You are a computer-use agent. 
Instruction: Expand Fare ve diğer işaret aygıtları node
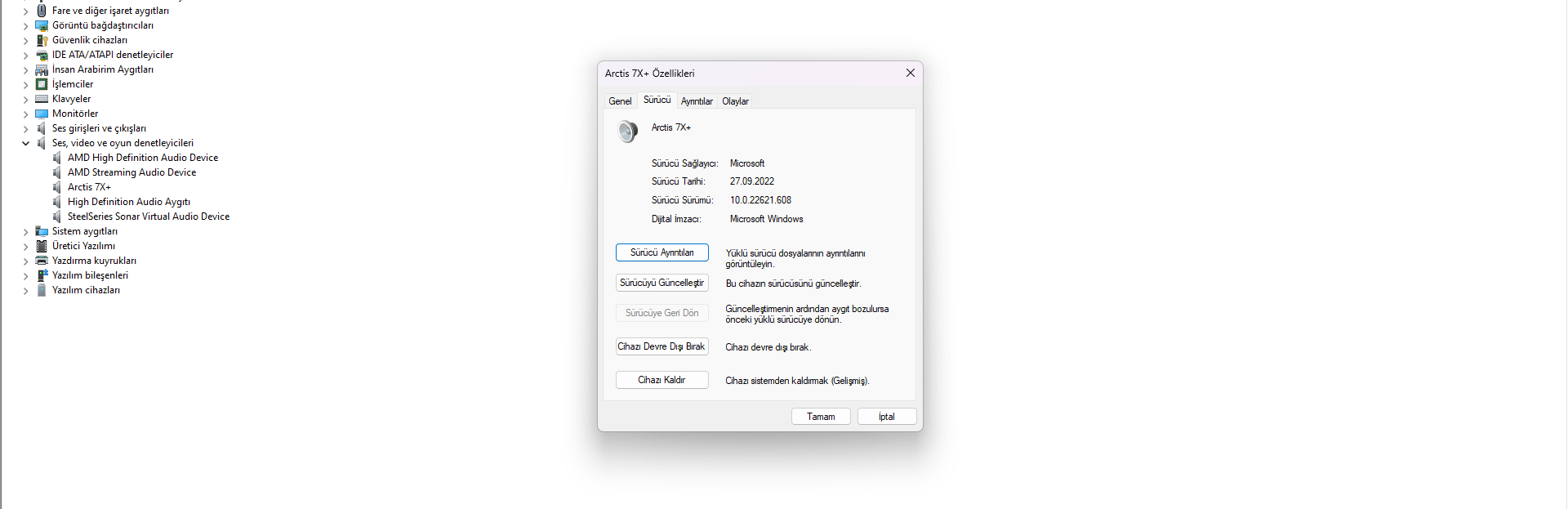tap(25, 11)
